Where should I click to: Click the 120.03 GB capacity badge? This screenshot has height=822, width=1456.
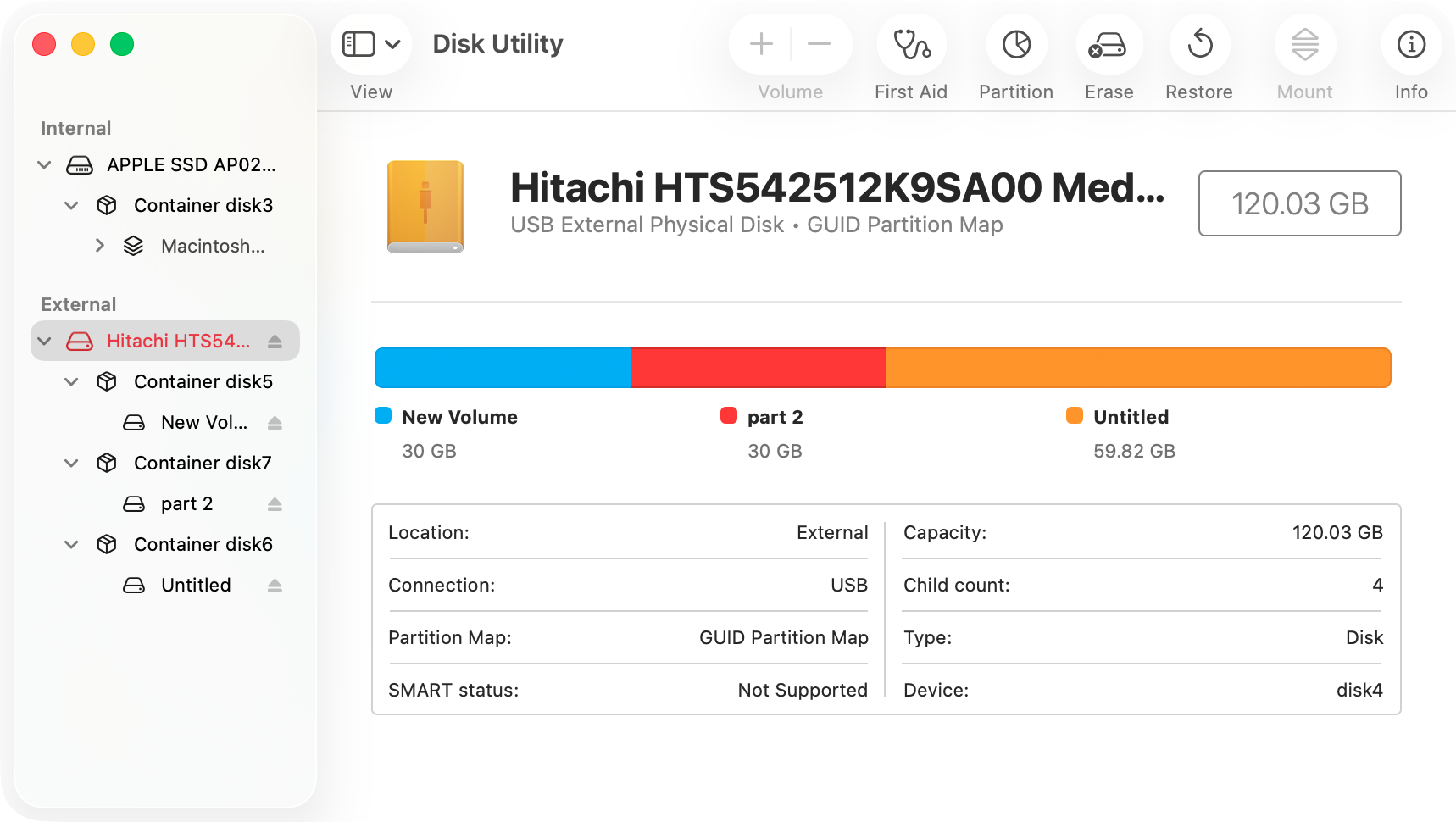click(1299, 203)
